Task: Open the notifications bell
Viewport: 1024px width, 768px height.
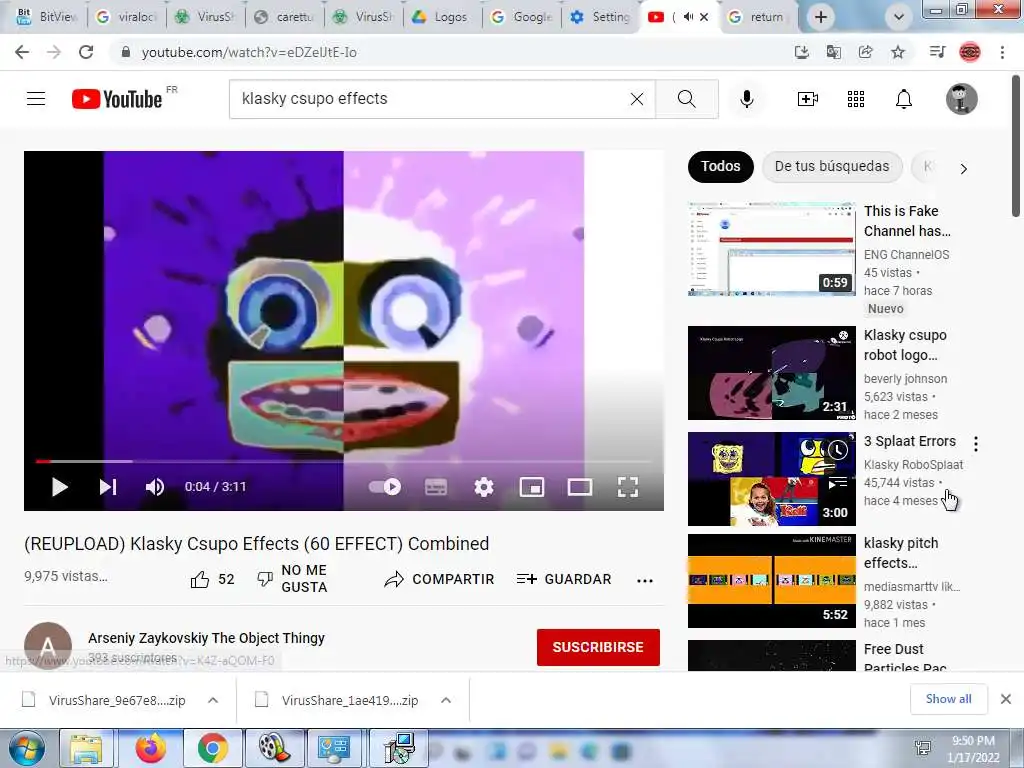Action: tap(904, 99)
